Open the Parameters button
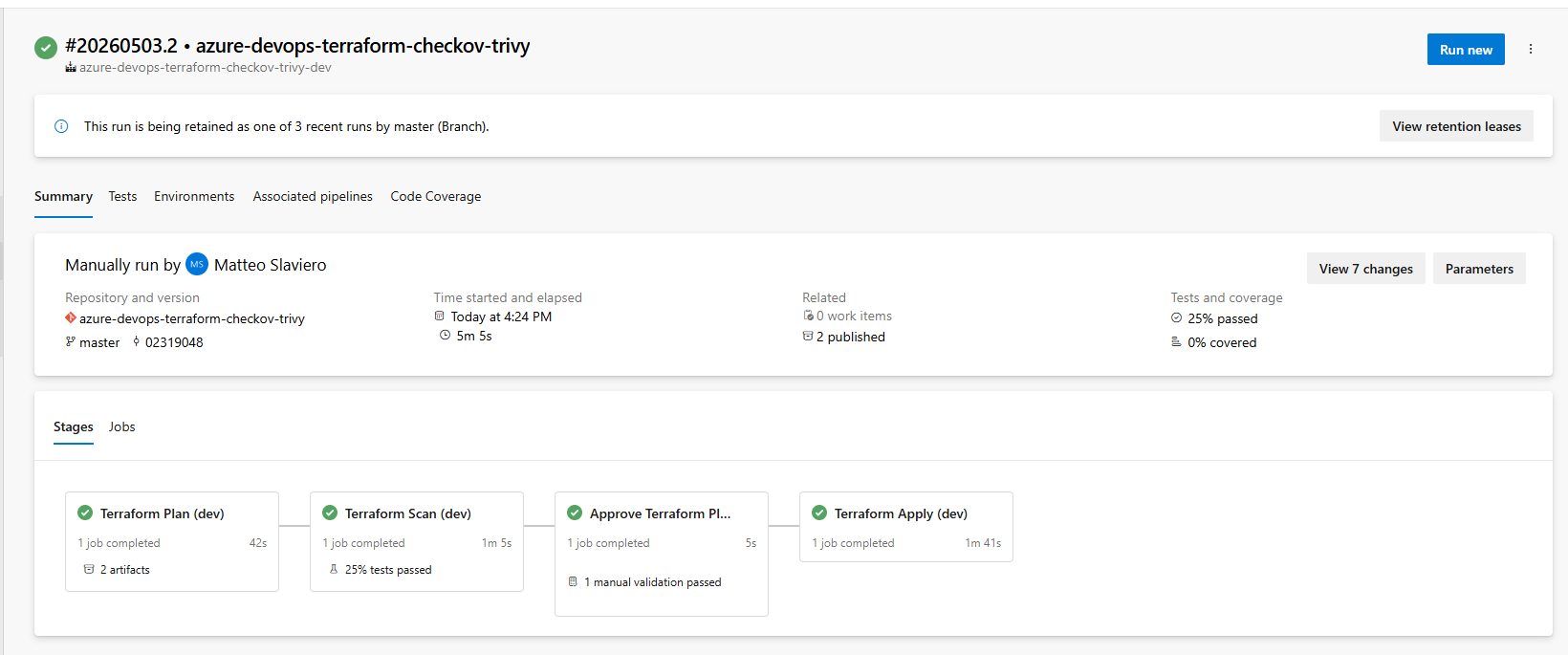Image resolution: width=1568 pixels, height=655 pixels. tap(1479, 269)
